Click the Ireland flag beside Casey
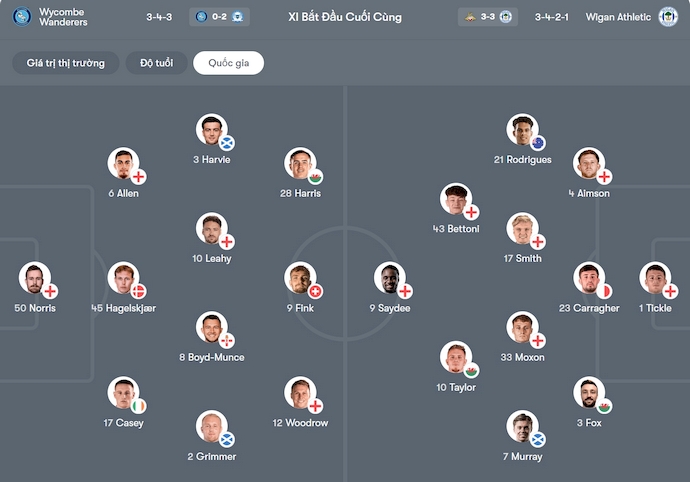The width and height of the screenshot is (690, 482). pos(138,406)
